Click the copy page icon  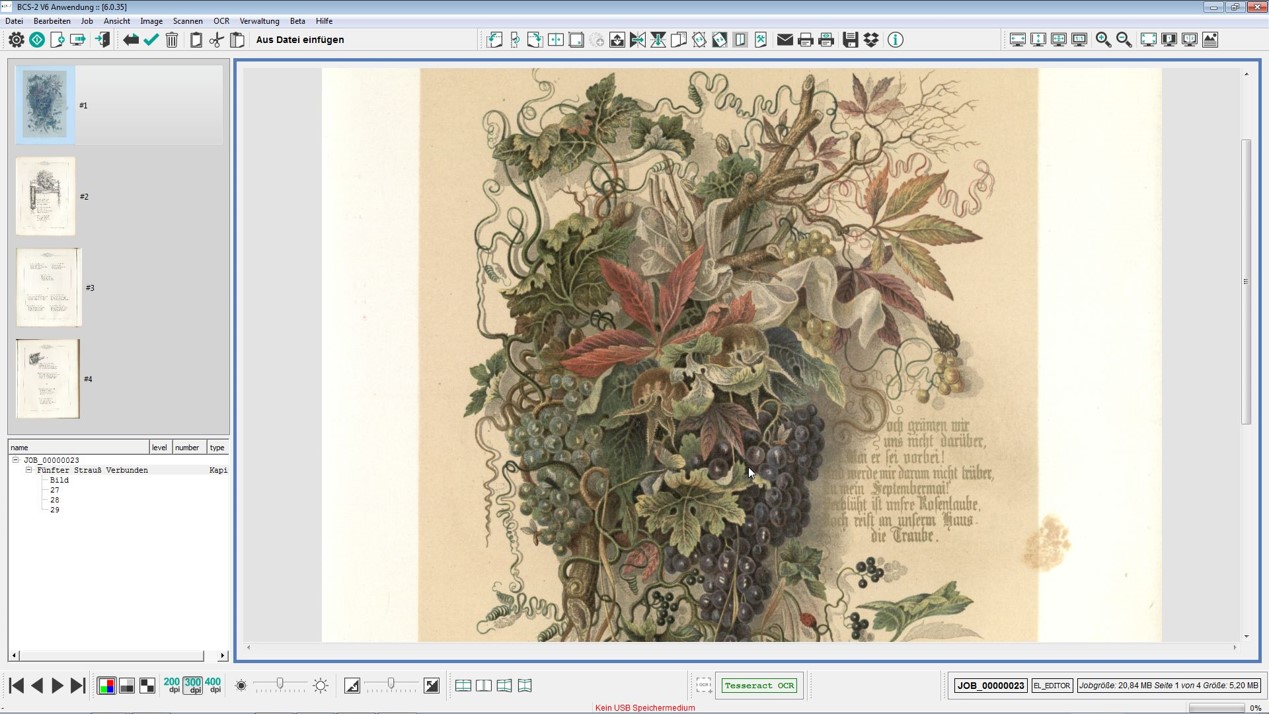(x=196, y=40)
